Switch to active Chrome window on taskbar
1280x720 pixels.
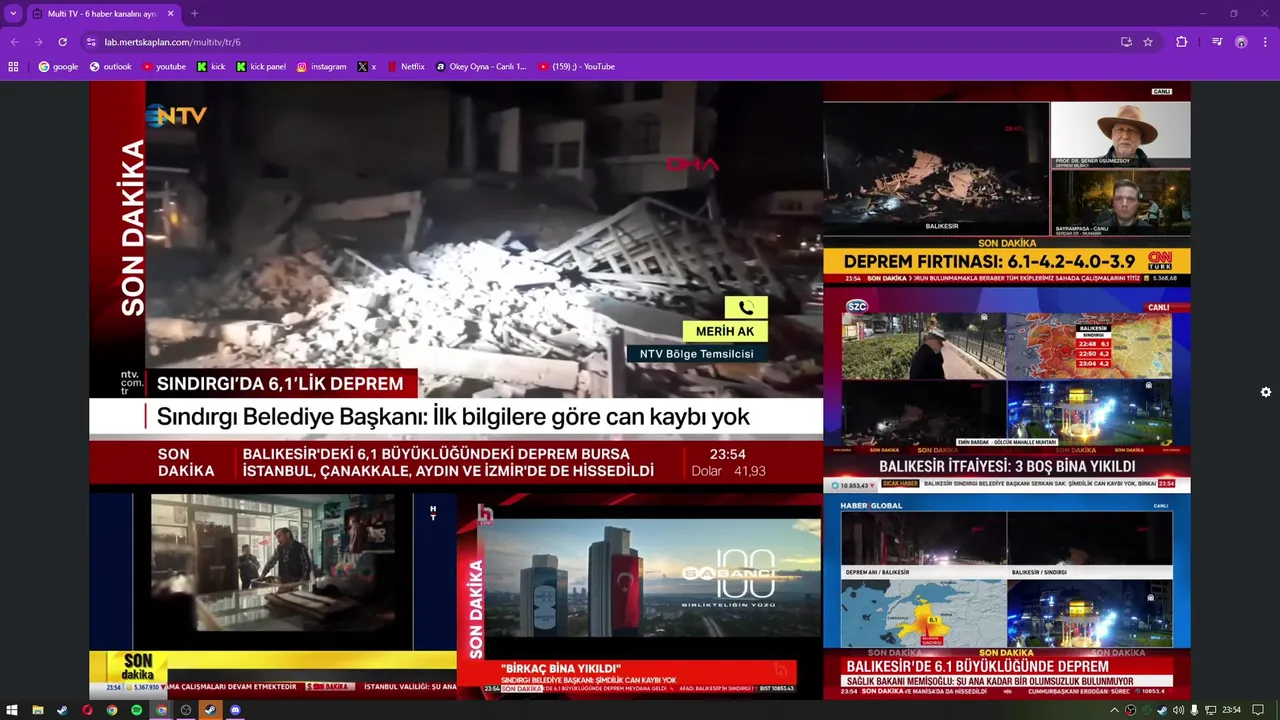tap(161, 710)
